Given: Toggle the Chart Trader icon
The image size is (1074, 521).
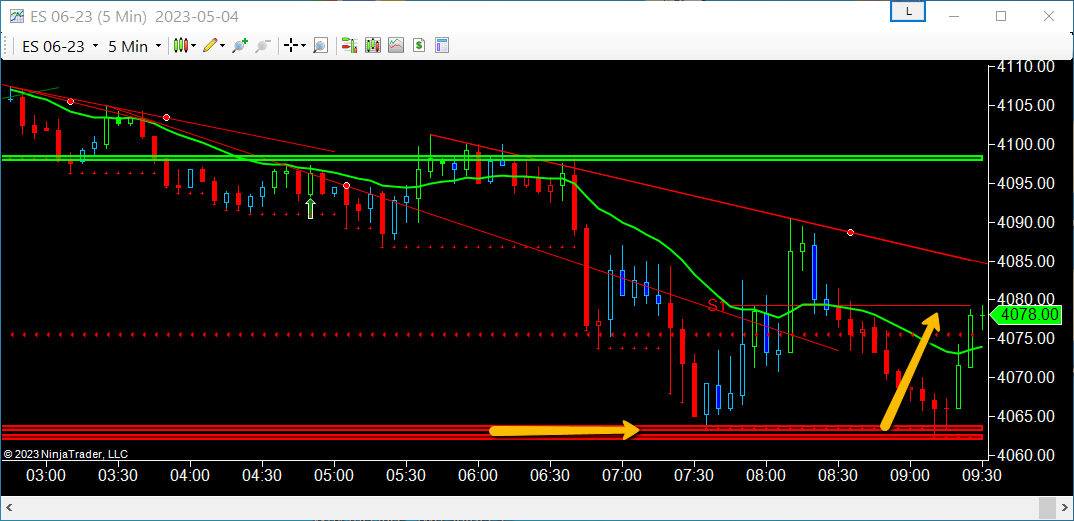Looking at the screenshot, I should pos(349,46).
